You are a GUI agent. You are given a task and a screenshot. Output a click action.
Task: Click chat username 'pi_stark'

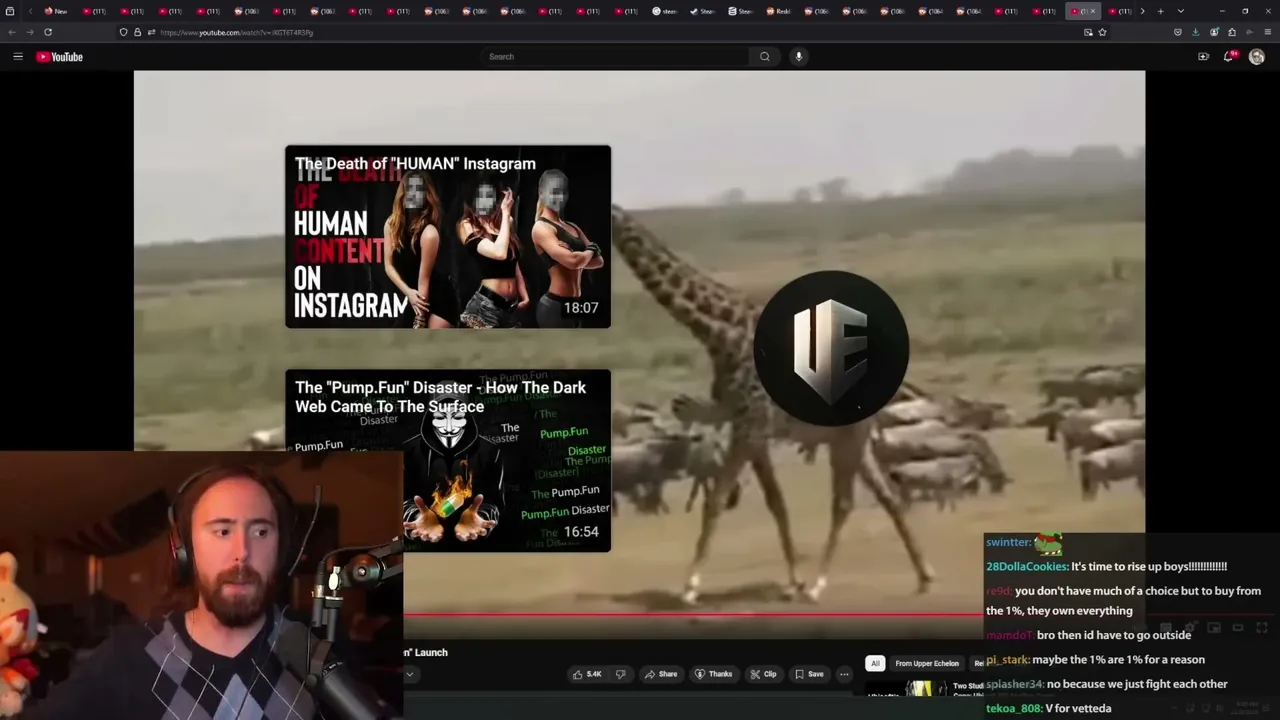1006,660
